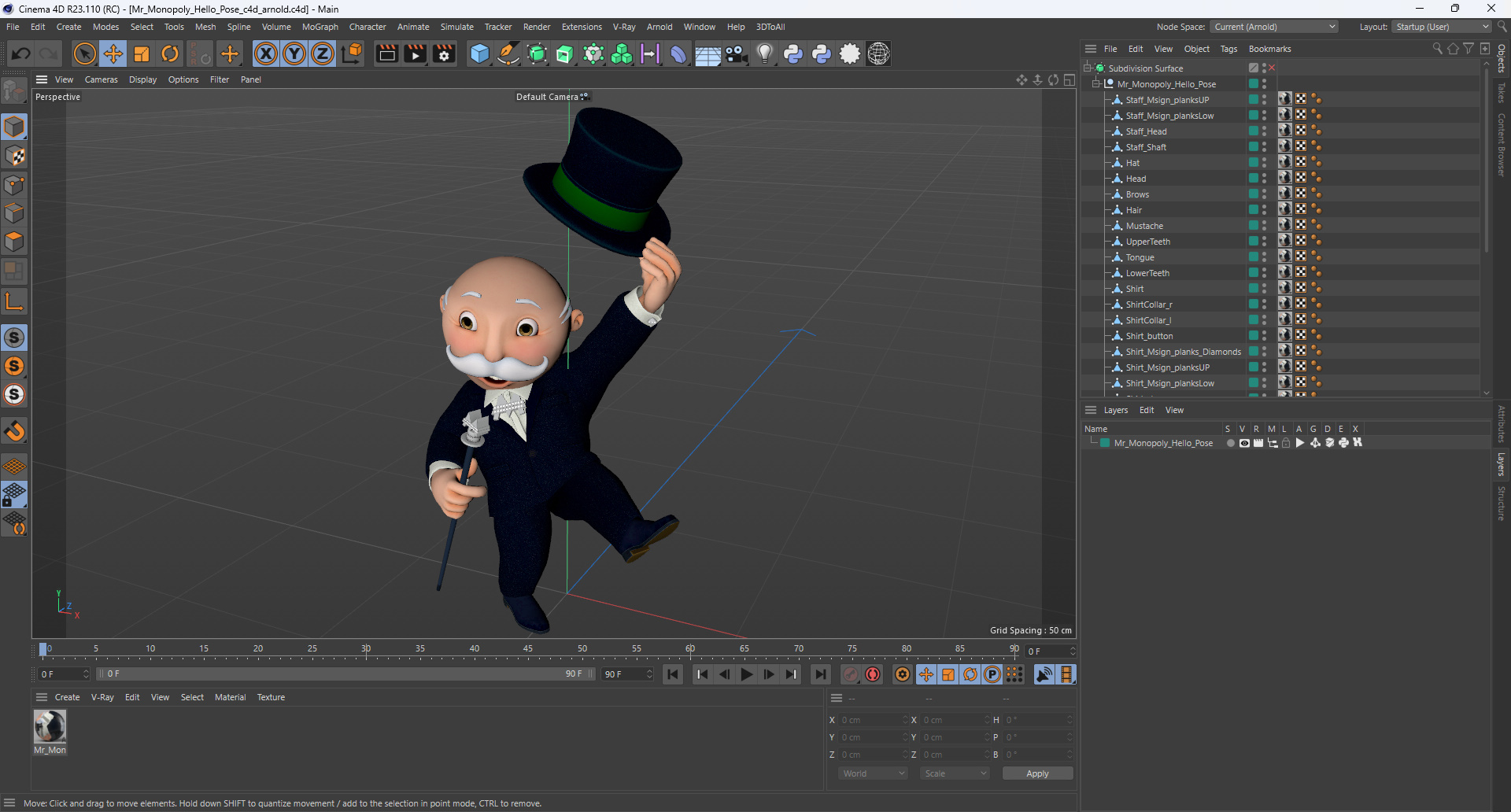Activate the Rotate tool
This screenshot has width=1511, height=812.
pos(170,54)
